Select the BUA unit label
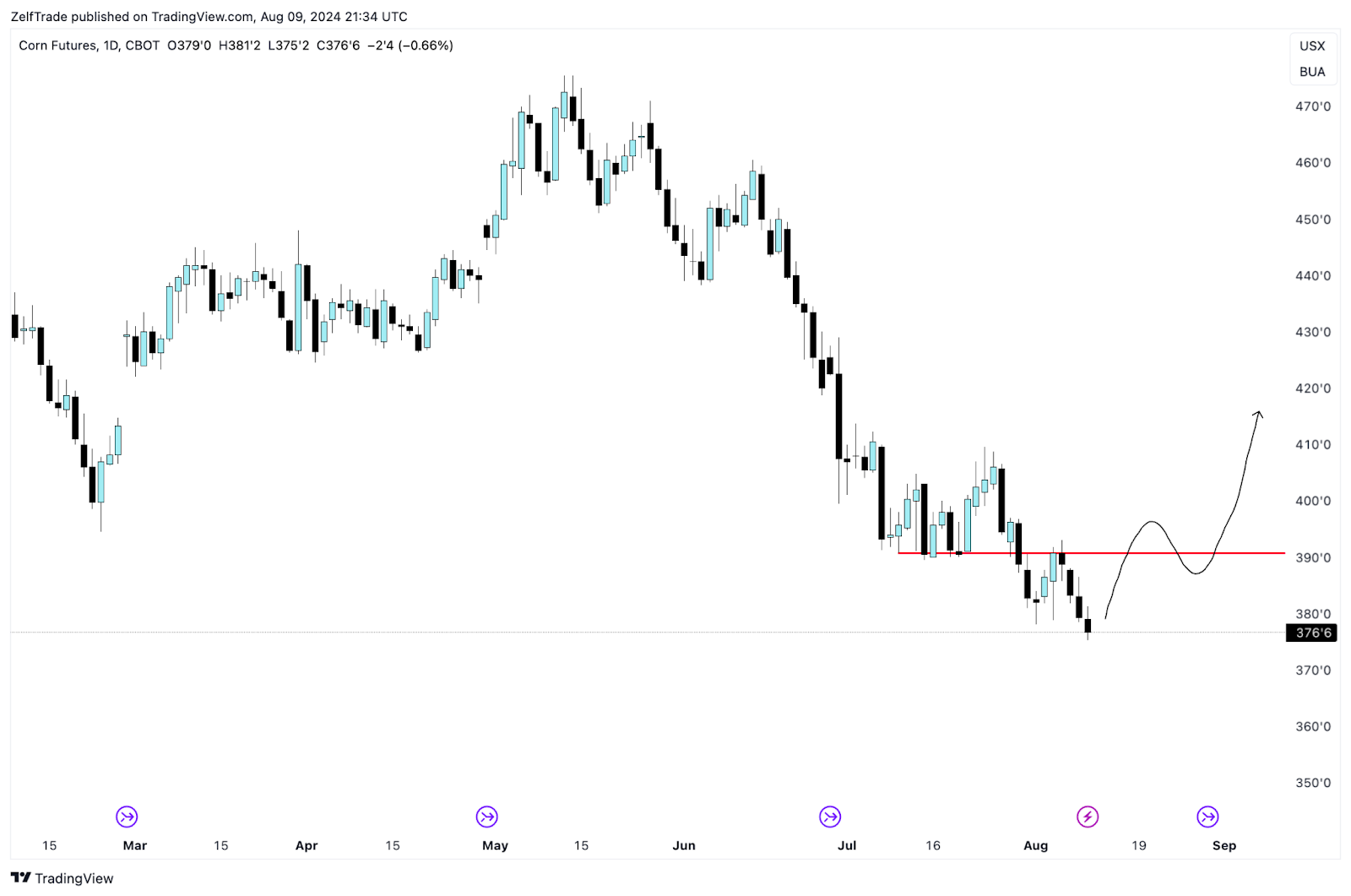The width and height of the screenshot is (1351, 896). coord(1312,72)
